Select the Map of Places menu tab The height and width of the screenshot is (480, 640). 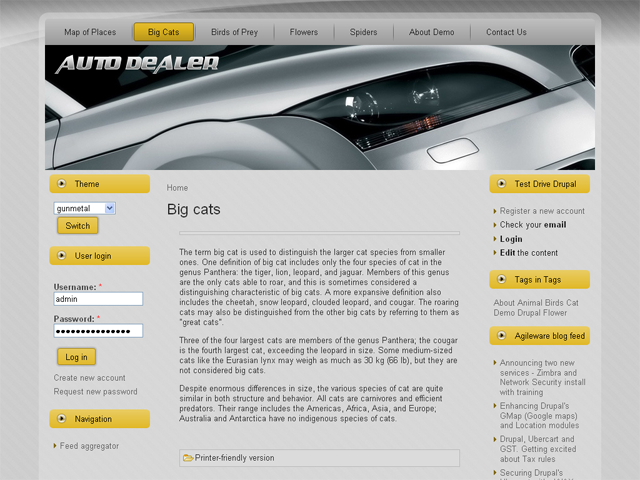(x=90, y=32)
